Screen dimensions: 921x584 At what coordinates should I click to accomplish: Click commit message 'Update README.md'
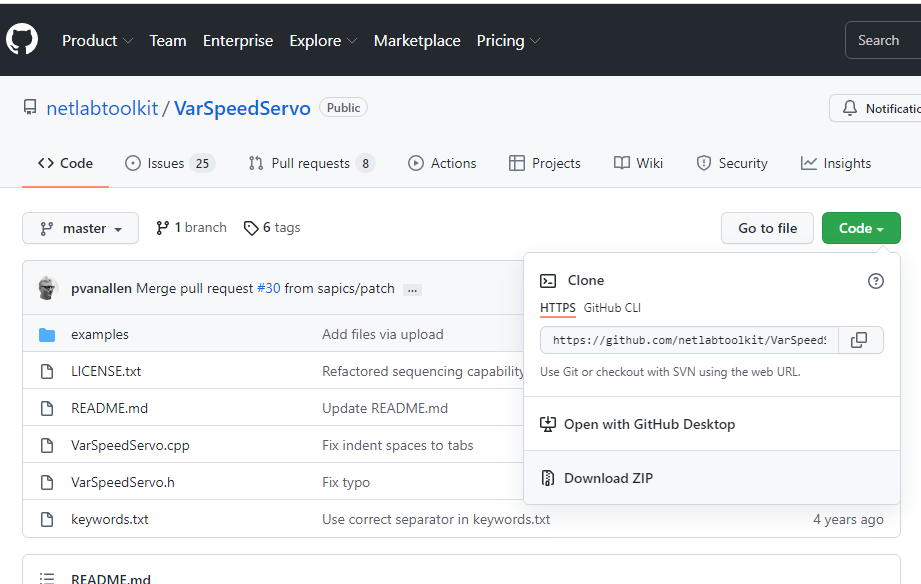[385, 408]
